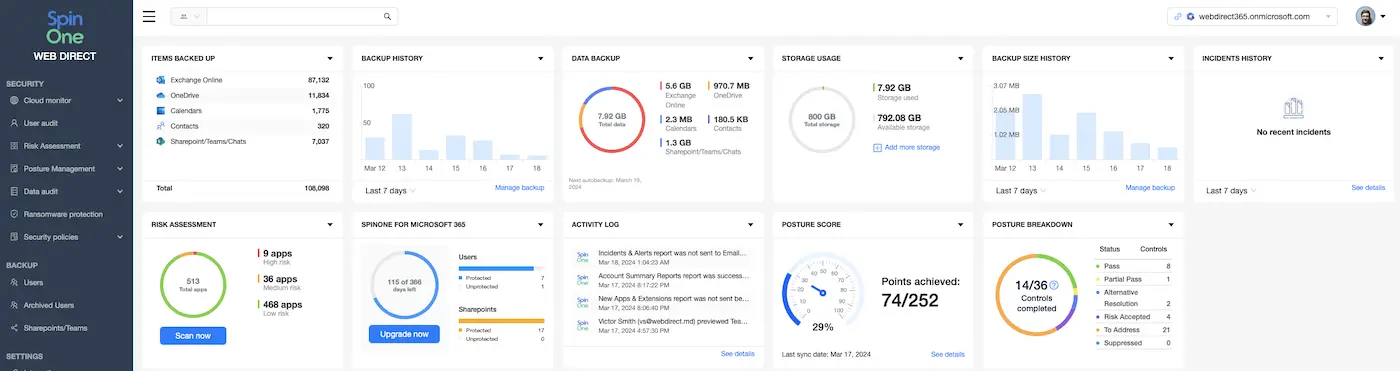Click the help icon beside 14/36
The height and width of the screenshot is (371, 1400).
pos(1054,286)
